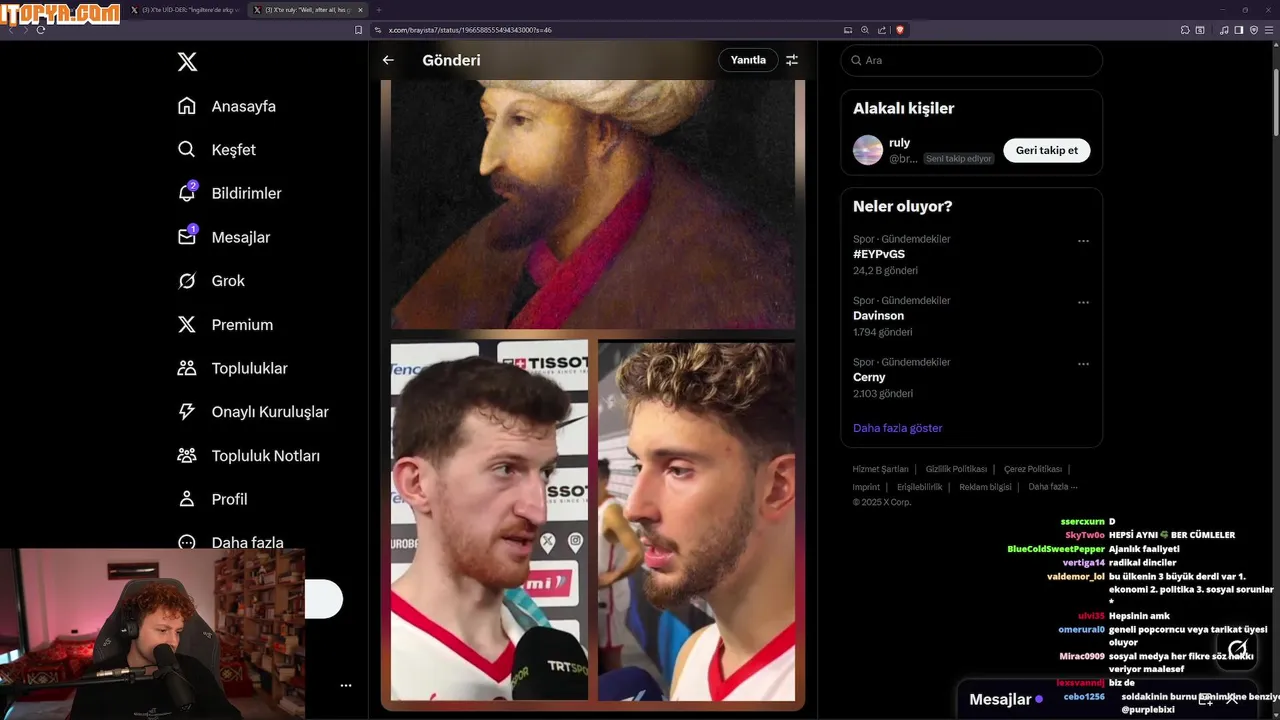
Task: Expand footer Daha fazla menu
Action: (x=1053, y=487)
